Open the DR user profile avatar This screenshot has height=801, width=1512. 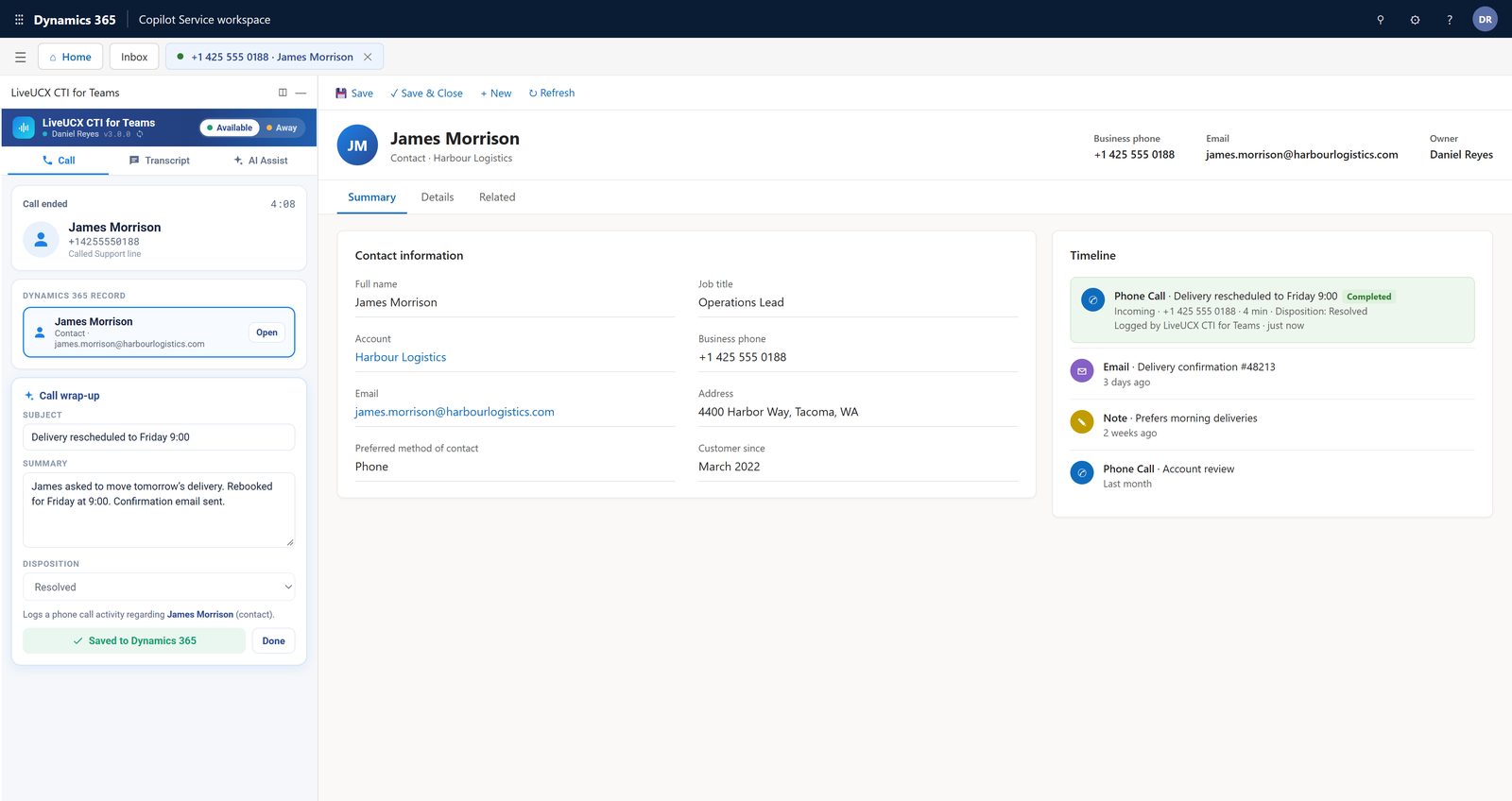[1486, 20]
